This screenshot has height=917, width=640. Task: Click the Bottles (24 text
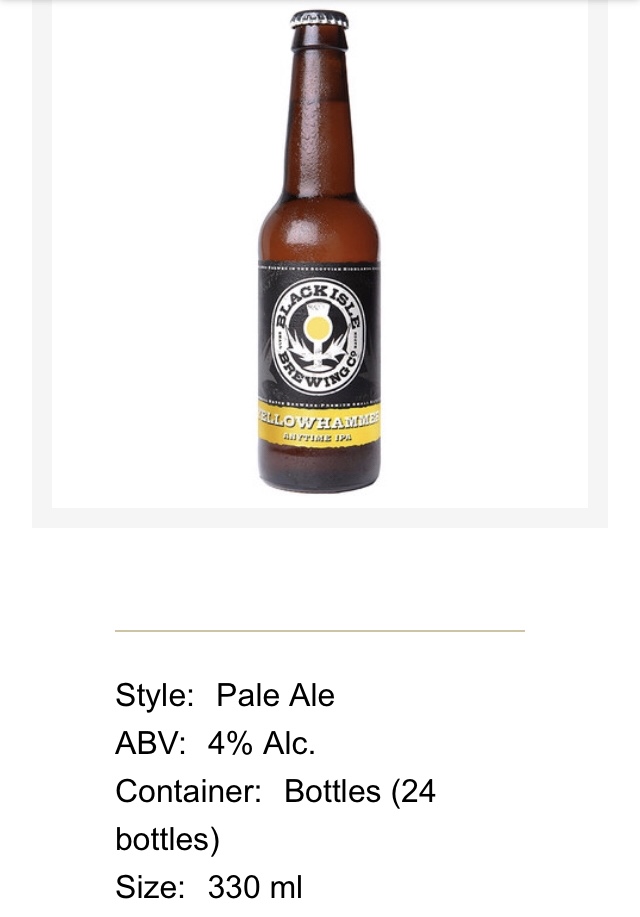pos(360,791)
